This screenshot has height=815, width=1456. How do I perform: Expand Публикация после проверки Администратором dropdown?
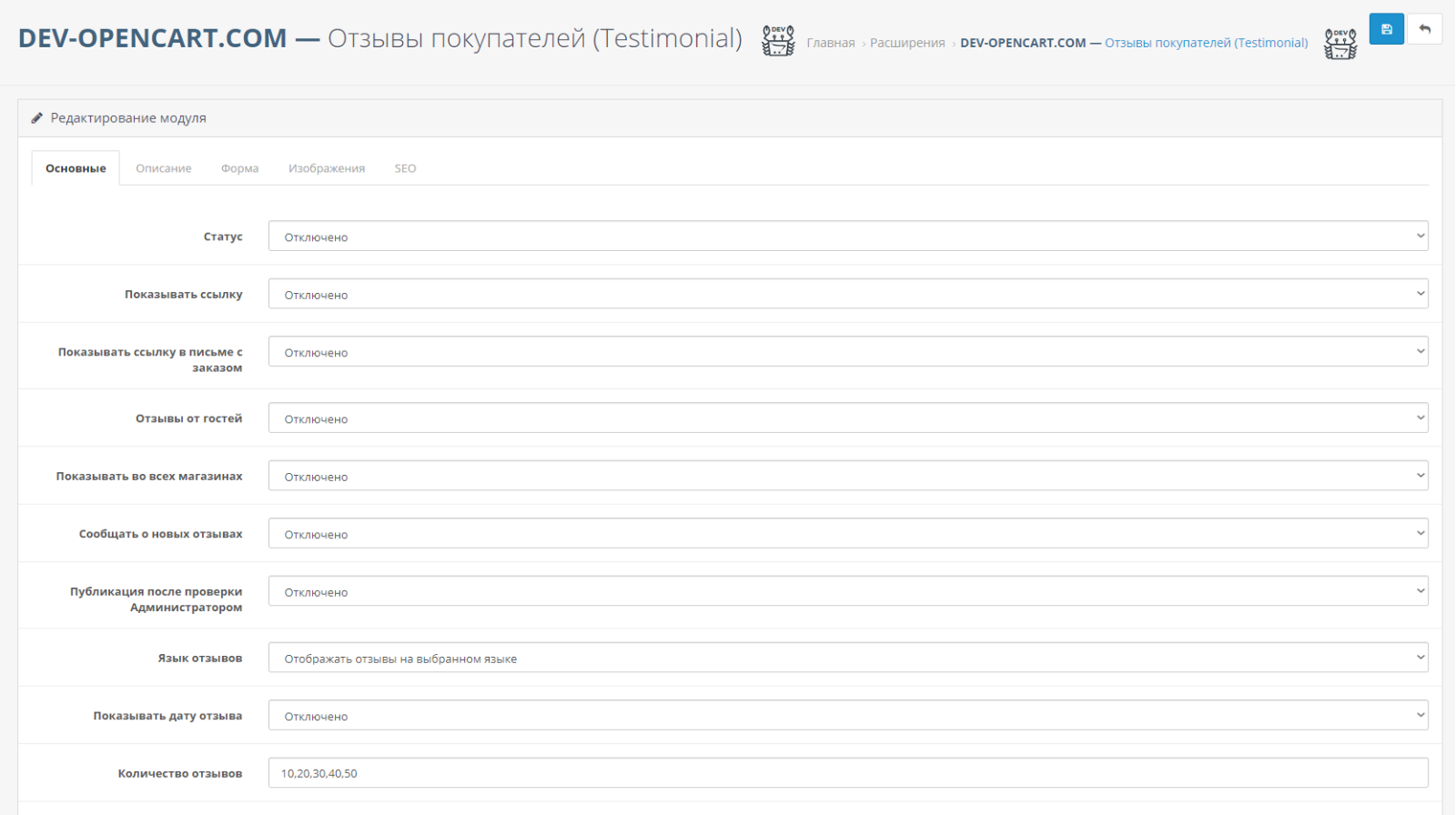tap(848, 591)
